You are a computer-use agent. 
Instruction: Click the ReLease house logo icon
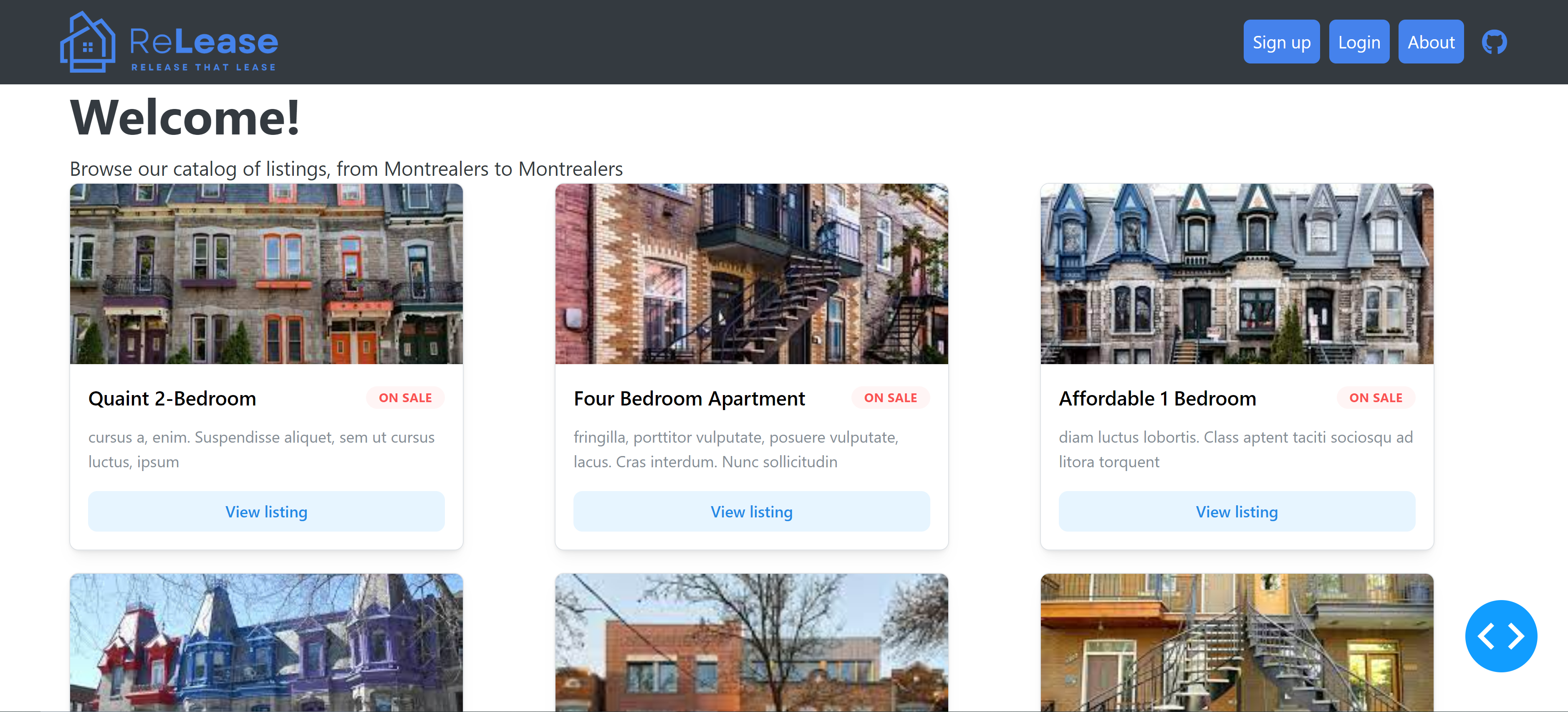(88, 43)
